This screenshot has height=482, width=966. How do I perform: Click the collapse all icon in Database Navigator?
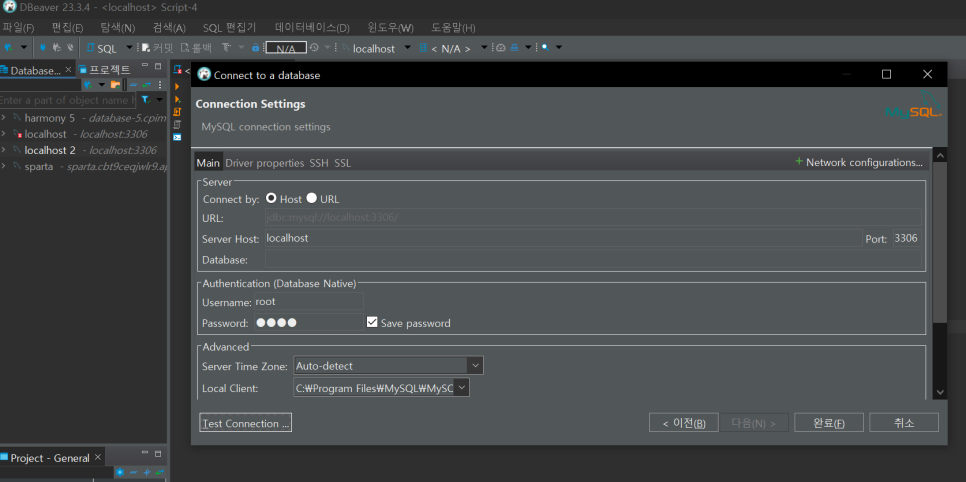tap(133, 84)
